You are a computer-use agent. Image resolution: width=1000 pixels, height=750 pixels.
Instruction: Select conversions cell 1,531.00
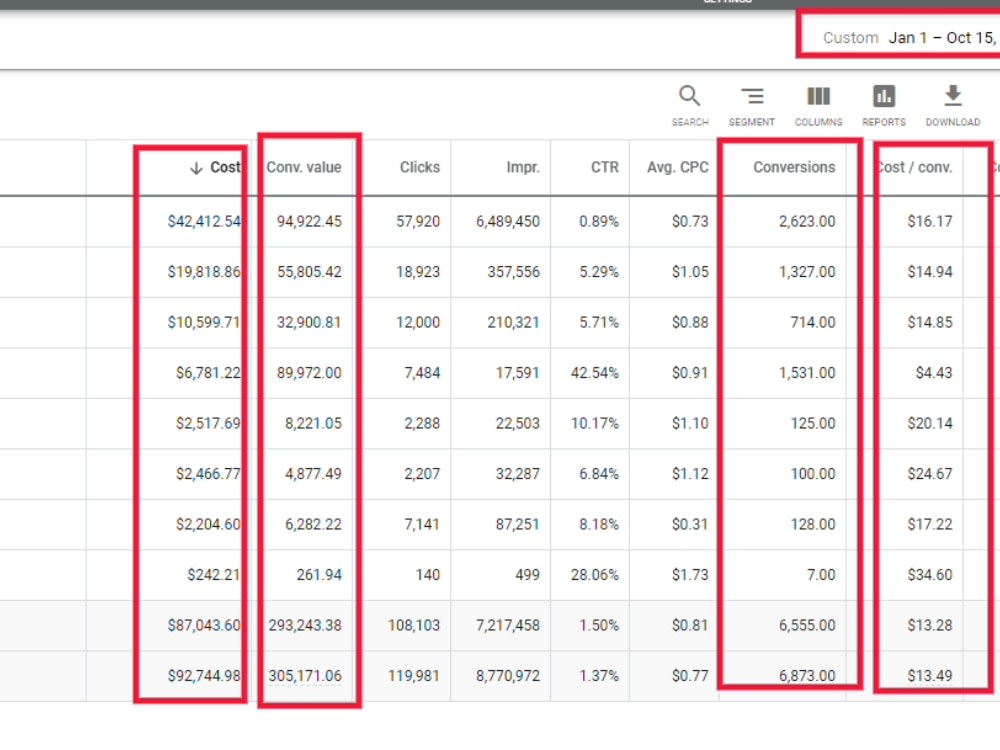807,372
